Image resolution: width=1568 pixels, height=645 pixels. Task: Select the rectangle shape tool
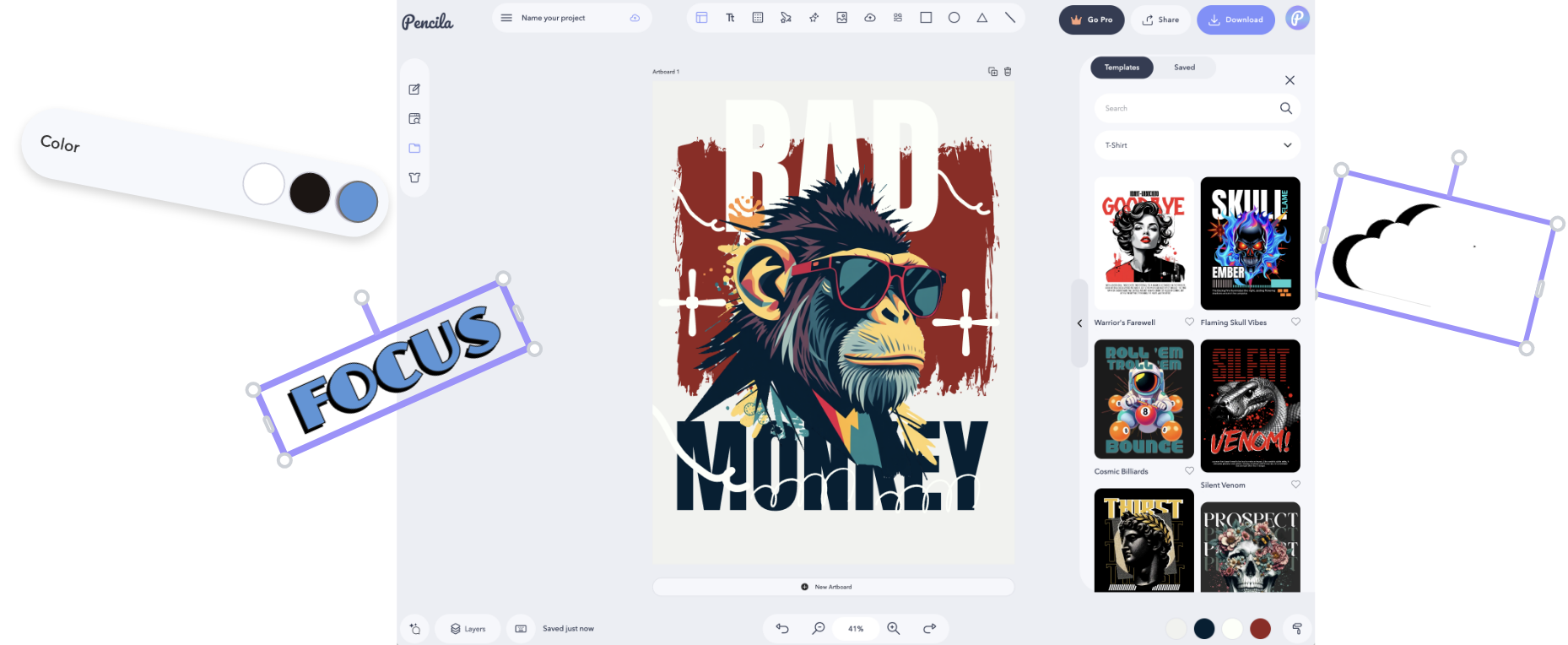[926, 18]
